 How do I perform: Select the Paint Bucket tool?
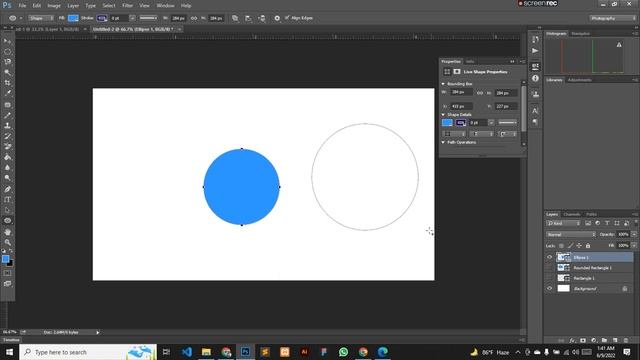click(x=7, y=157)
